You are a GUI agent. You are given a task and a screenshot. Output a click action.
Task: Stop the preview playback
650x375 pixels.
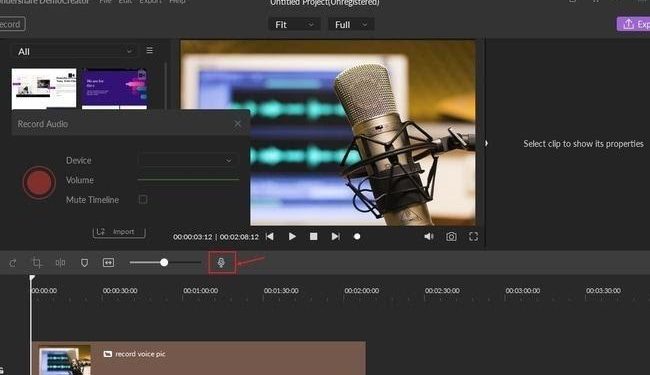tap(314, 236)
